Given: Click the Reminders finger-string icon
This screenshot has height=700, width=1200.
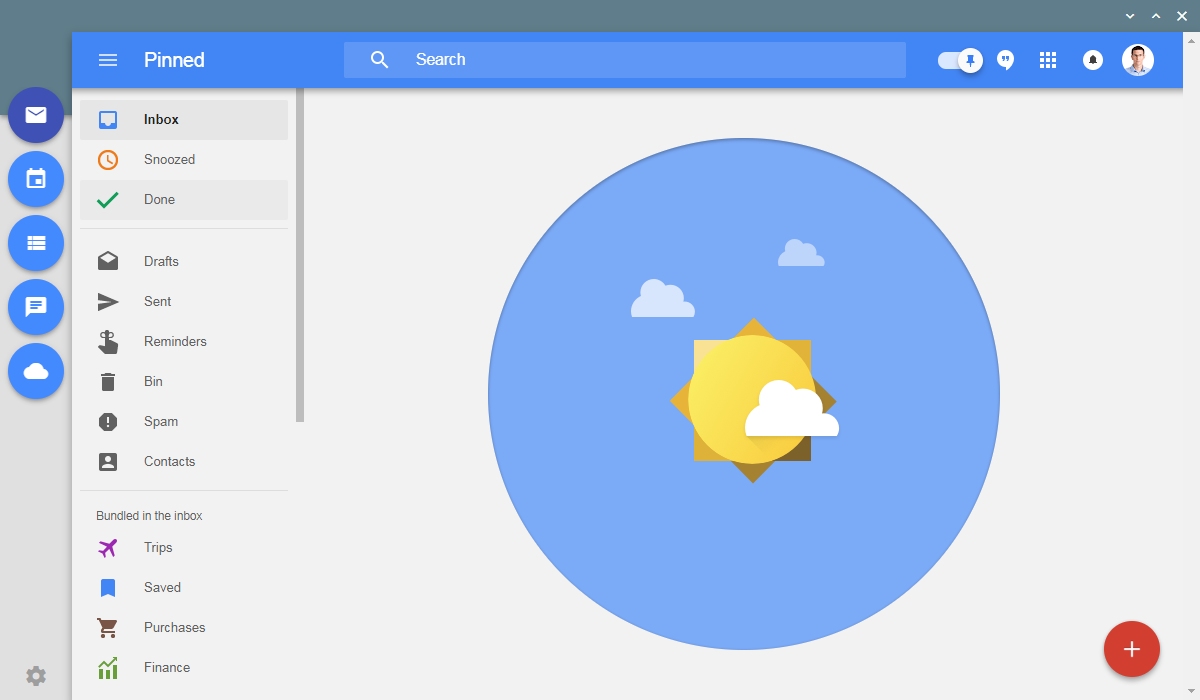Looking at the screenshot, I should 108,342.
